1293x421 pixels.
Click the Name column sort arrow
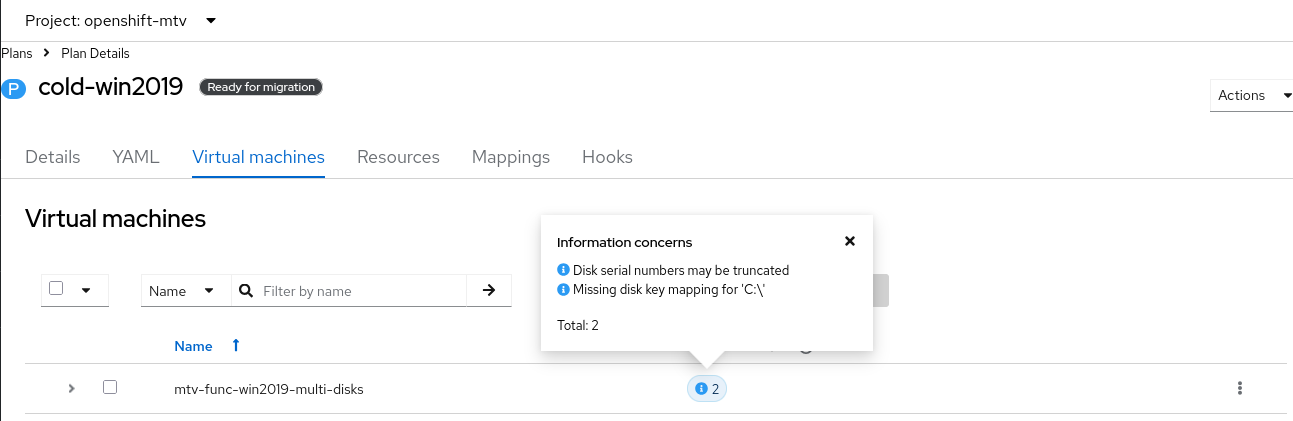pyautogui.click(x=236, y=345)
